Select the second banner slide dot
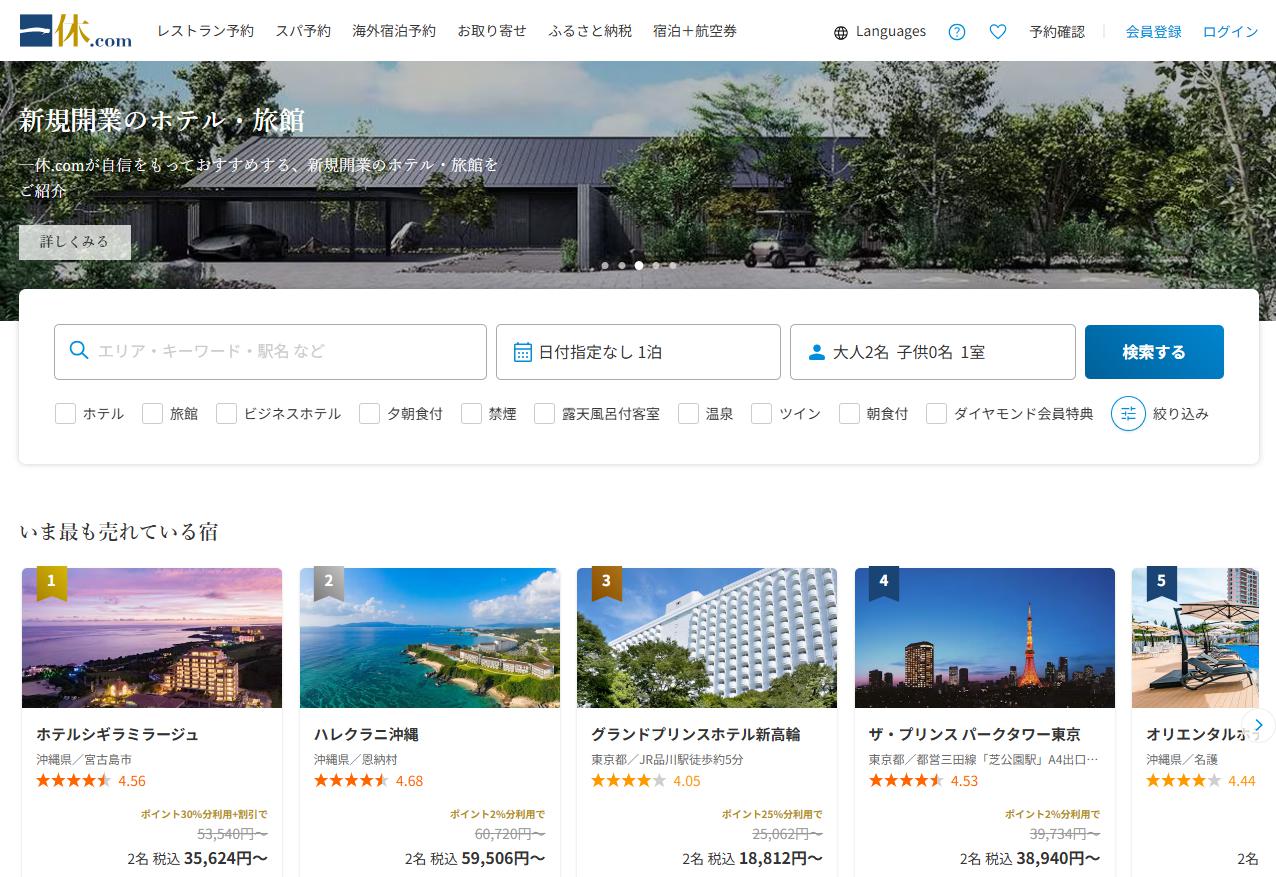 (622, 266)
